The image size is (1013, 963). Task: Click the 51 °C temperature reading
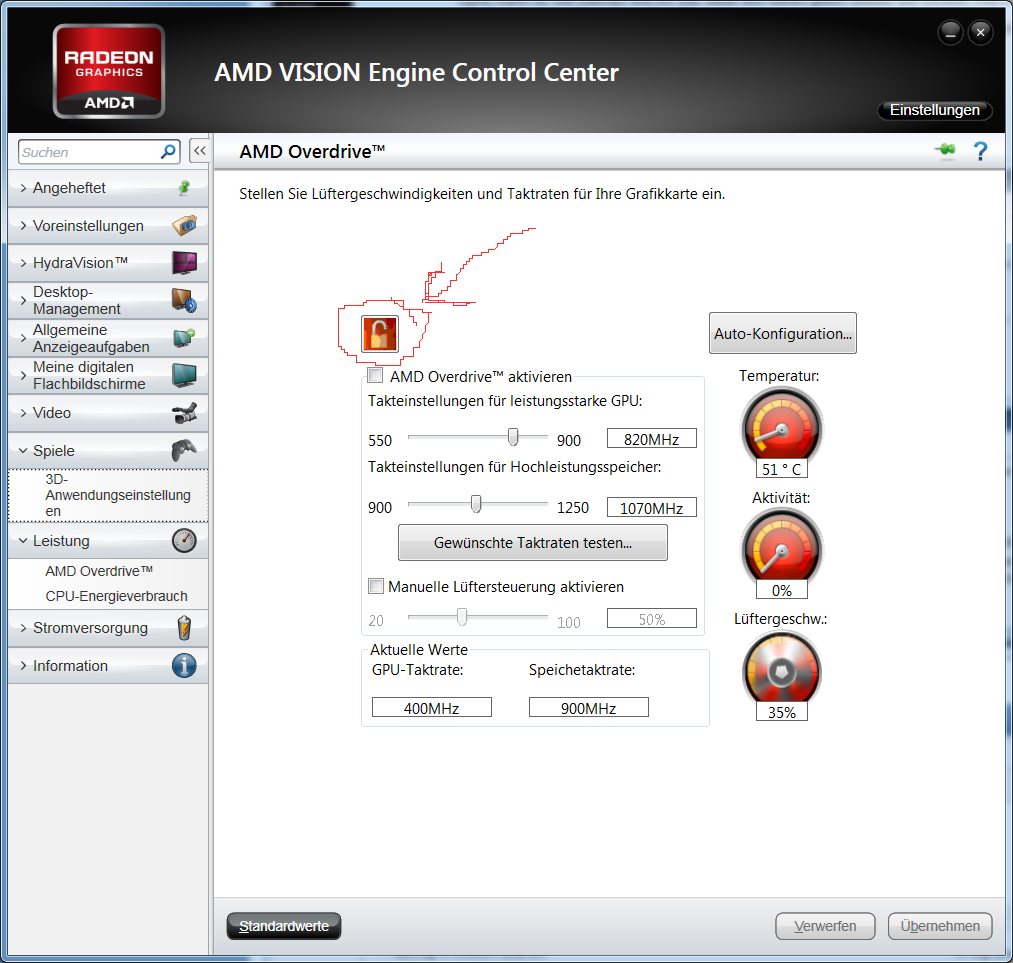click(x=782, y=469)
